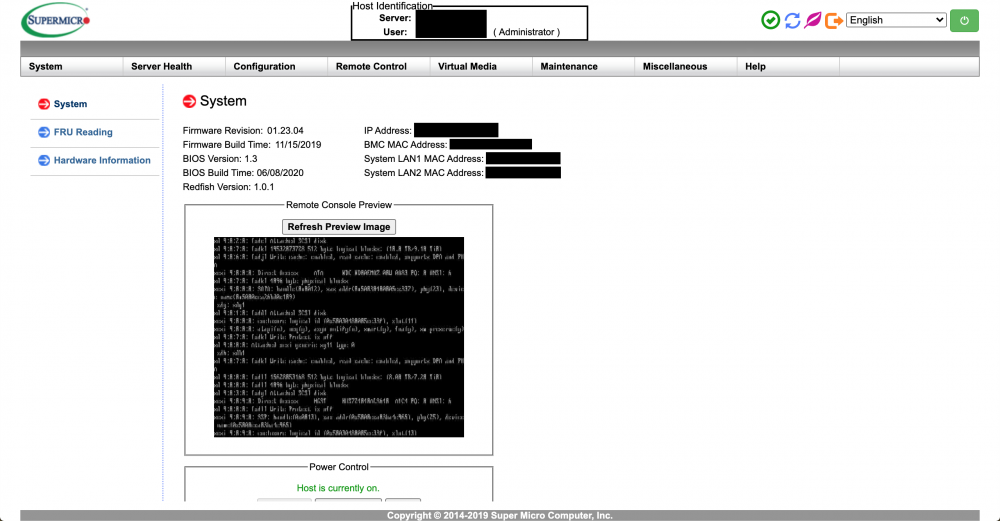Click red arrow icon beside System heading

tap(189, 101)
